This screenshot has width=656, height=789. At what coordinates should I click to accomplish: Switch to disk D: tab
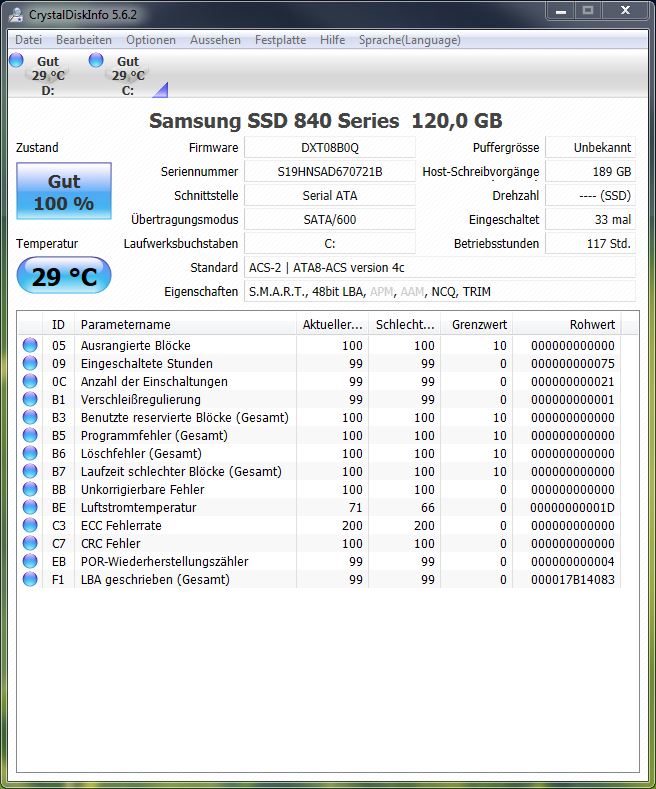pyautogui.click(x=48, y=75)
